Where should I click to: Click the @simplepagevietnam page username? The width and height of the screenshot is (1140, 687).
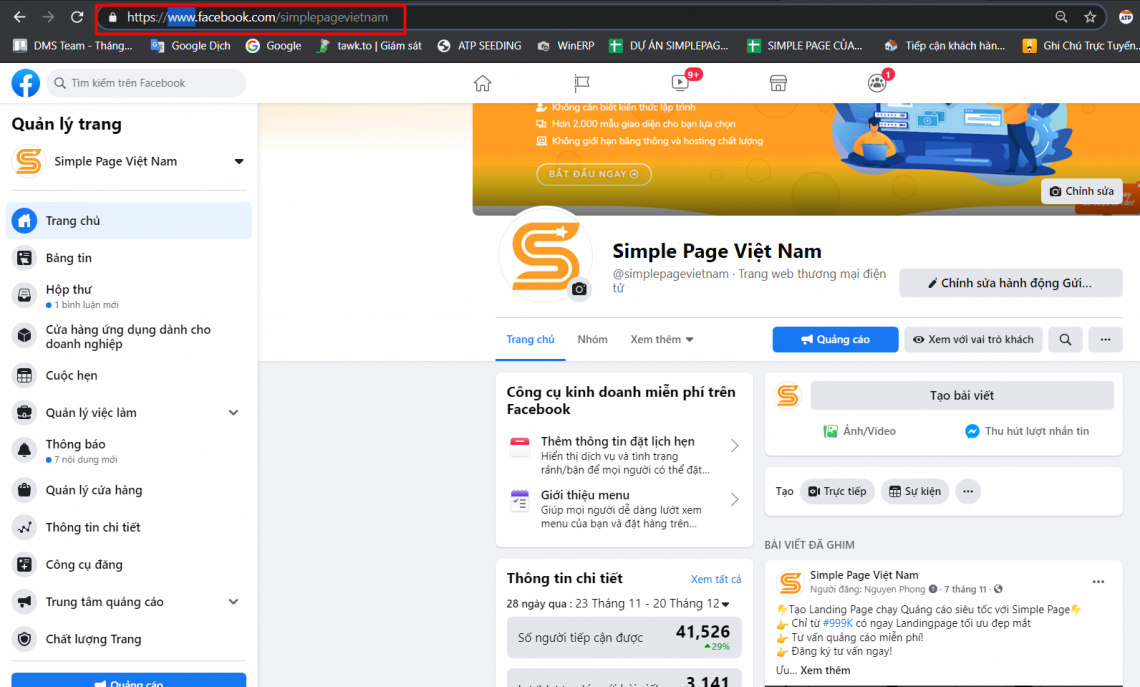(670, 274)
